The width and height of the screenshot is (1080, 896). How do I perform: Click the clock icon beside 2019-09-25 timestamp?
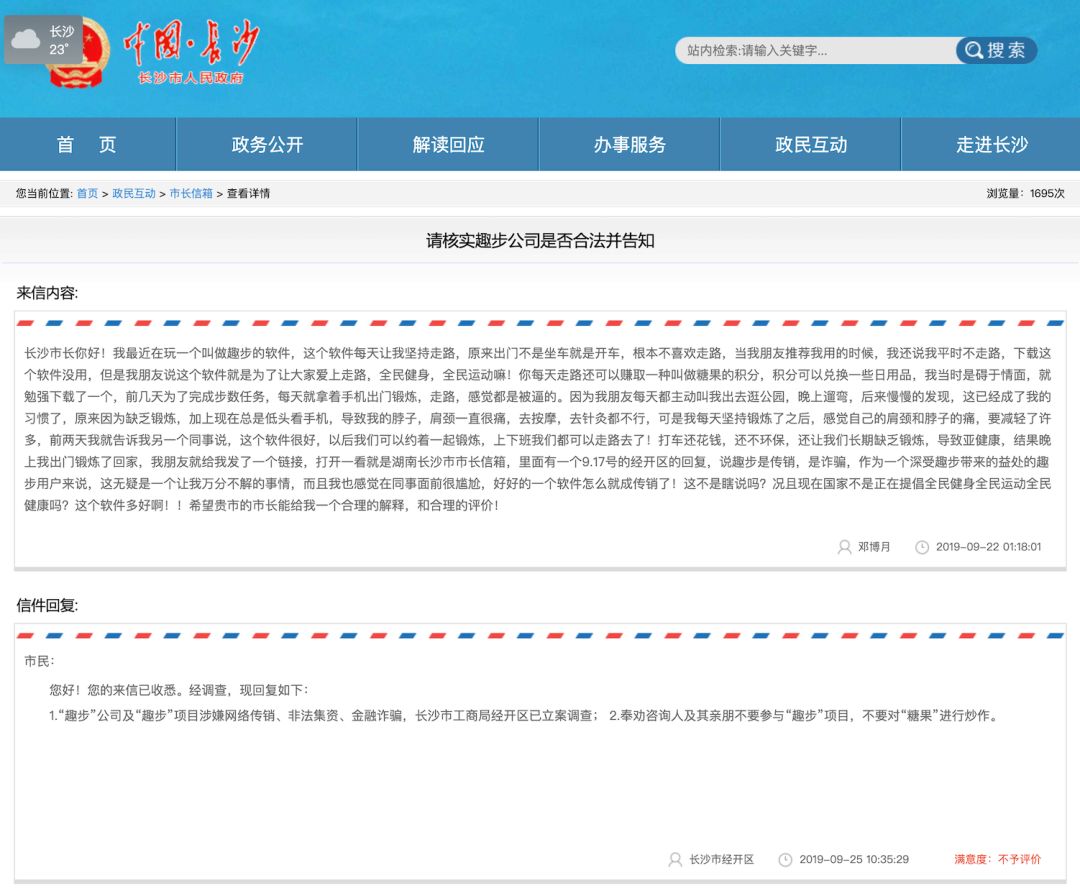pyautogui.click(x=785, y=859)
